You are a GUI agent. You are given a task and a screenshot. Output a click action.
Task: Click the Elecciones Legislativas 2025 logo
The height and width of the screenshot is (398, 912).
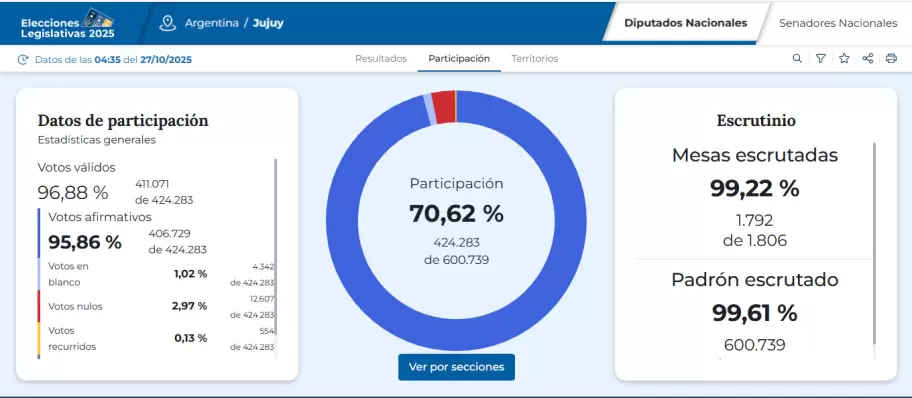67,23
